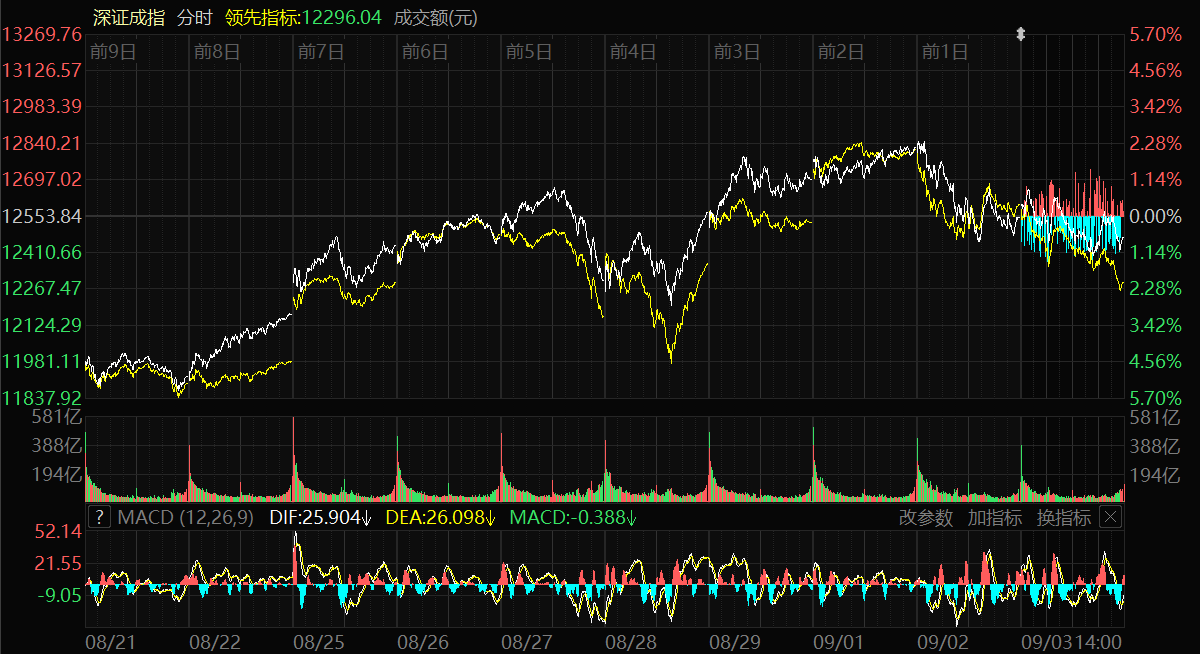Close the MACD indicator panel
This screenshot has height=654, width=1200.
tap(1110, 517)
